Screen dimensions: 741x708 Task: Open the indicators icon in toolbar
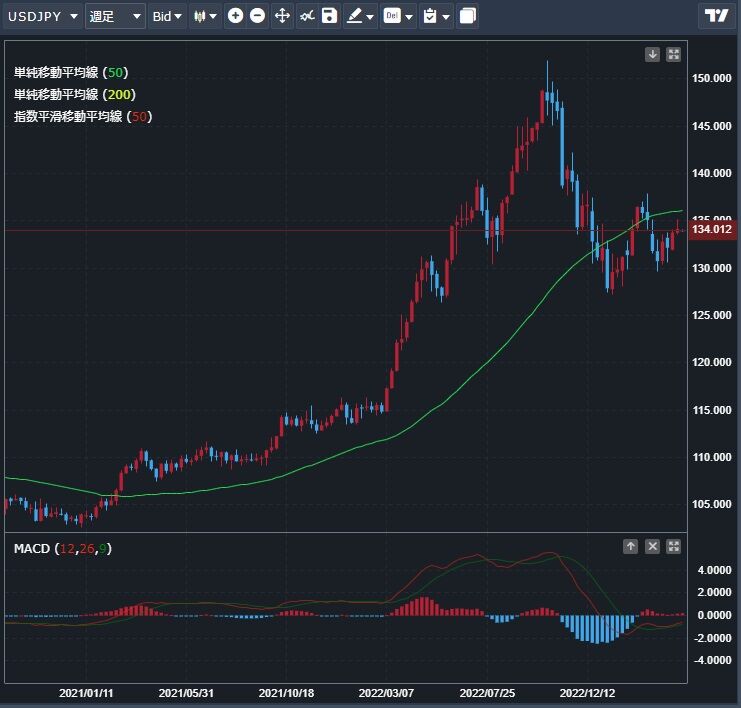[x=307, y=16]
